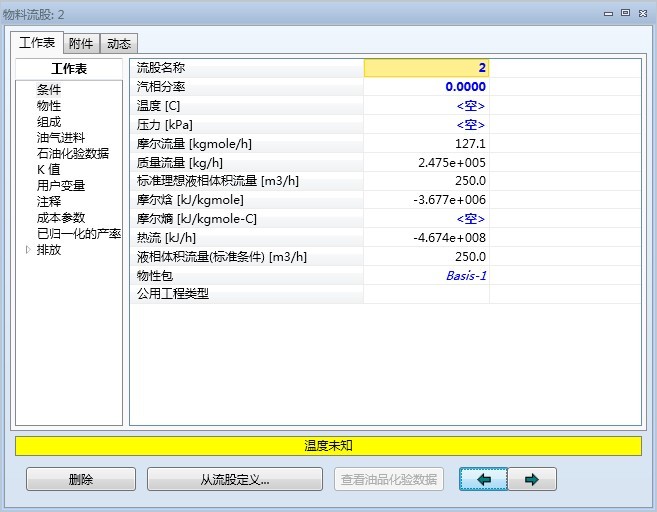Screen dimensions: 657x512
Task: Open 成本参数 page in left list
Action: [61, 218]
